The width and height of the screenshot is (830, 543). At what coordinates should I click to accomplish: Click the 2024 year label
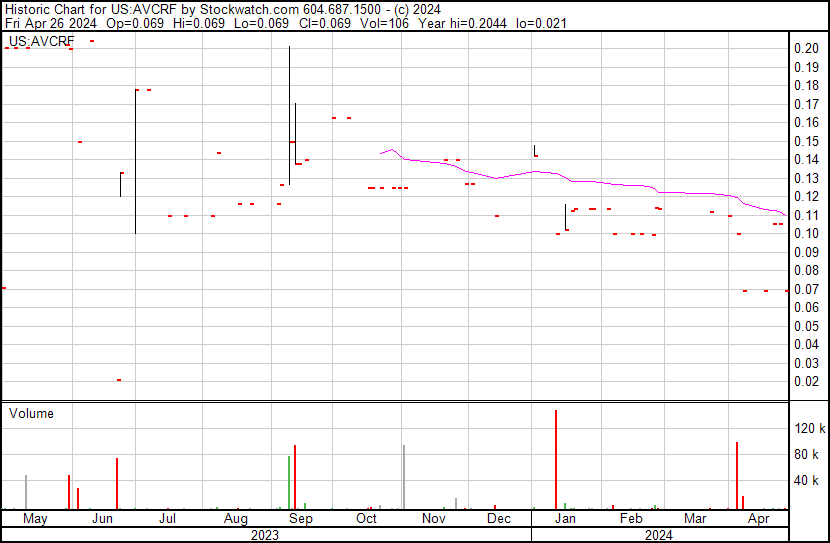click(658, 535)
